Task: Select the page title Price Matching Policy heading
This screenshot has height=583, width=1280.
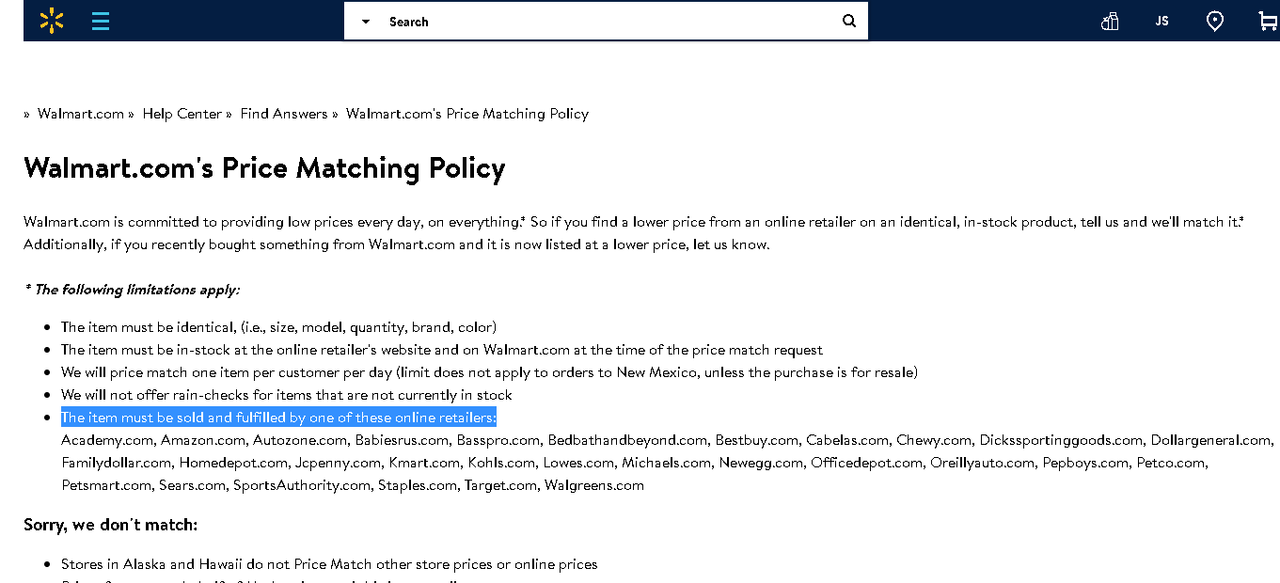Action: click(264, 168)
